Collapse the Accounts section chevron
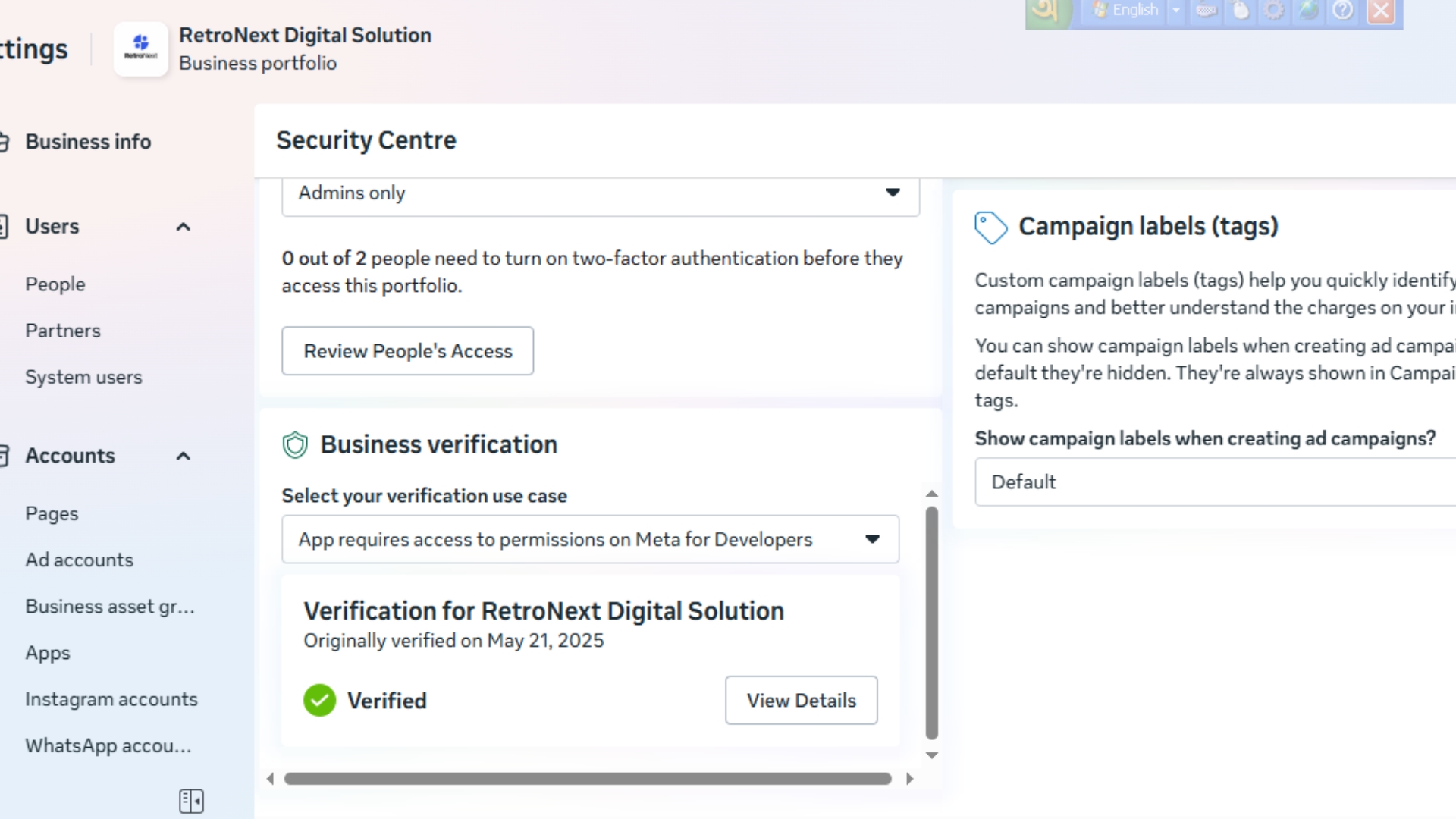Image resolution: width=1456 pixels, height=819 pixels. click(x=183, y=456)
